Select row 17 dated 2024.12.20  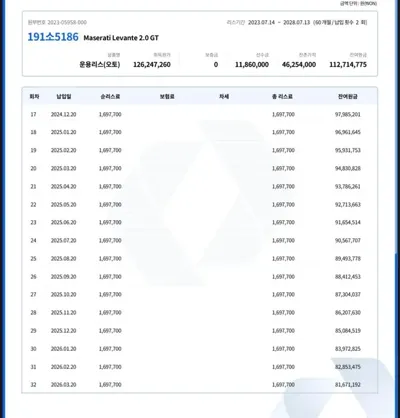tap(200, 114)
